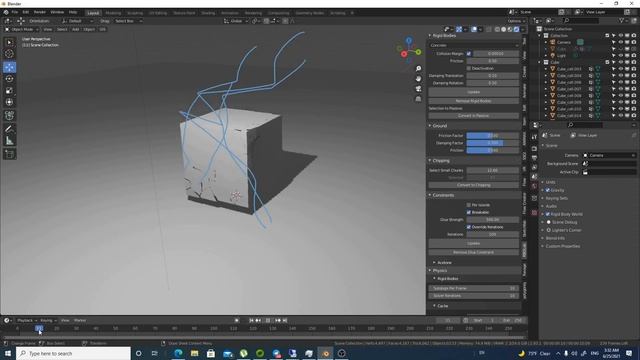Switch perspective/orthographic with the viewport grid icon
The image size is (640, 360).
point(418,99)
